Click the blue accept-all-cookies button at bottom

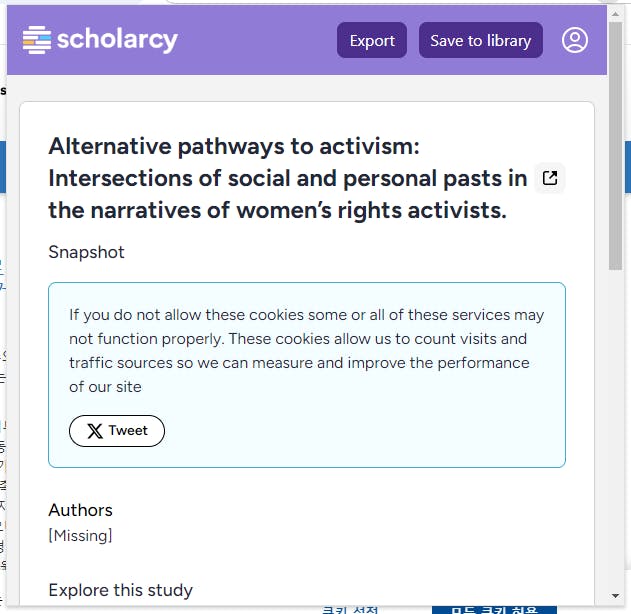[x=494, y=608]
